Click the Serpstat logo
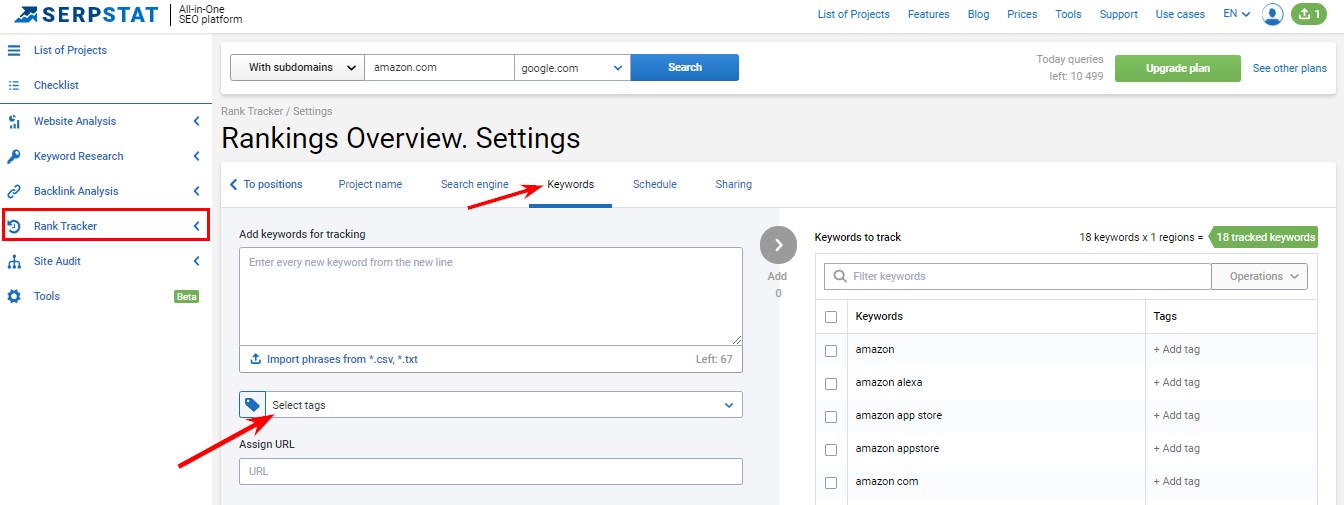Image resolution: width=1344 pixels, height=505 pixels. (x=85, y=14)
